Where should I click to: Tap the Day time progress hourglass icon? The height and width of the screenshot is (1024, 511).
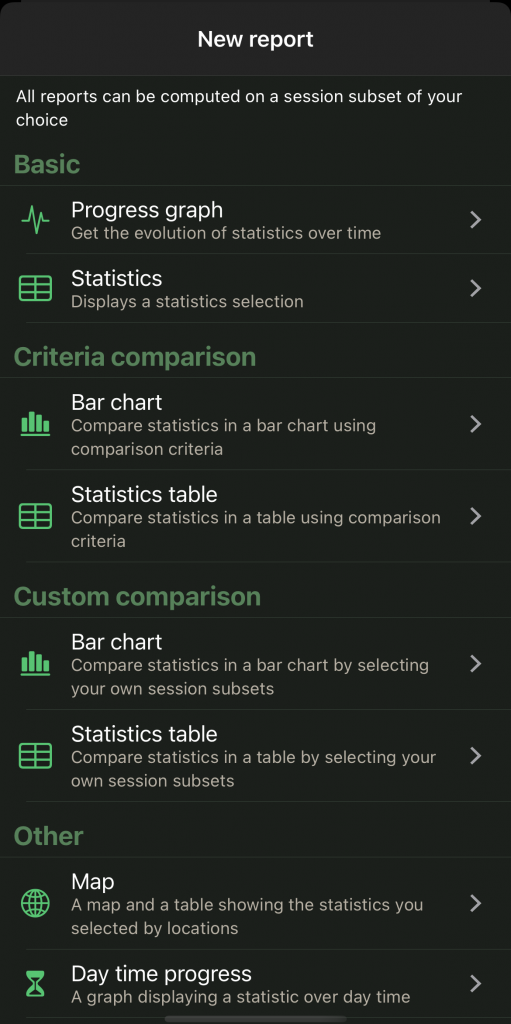click(x=35, y=984)
